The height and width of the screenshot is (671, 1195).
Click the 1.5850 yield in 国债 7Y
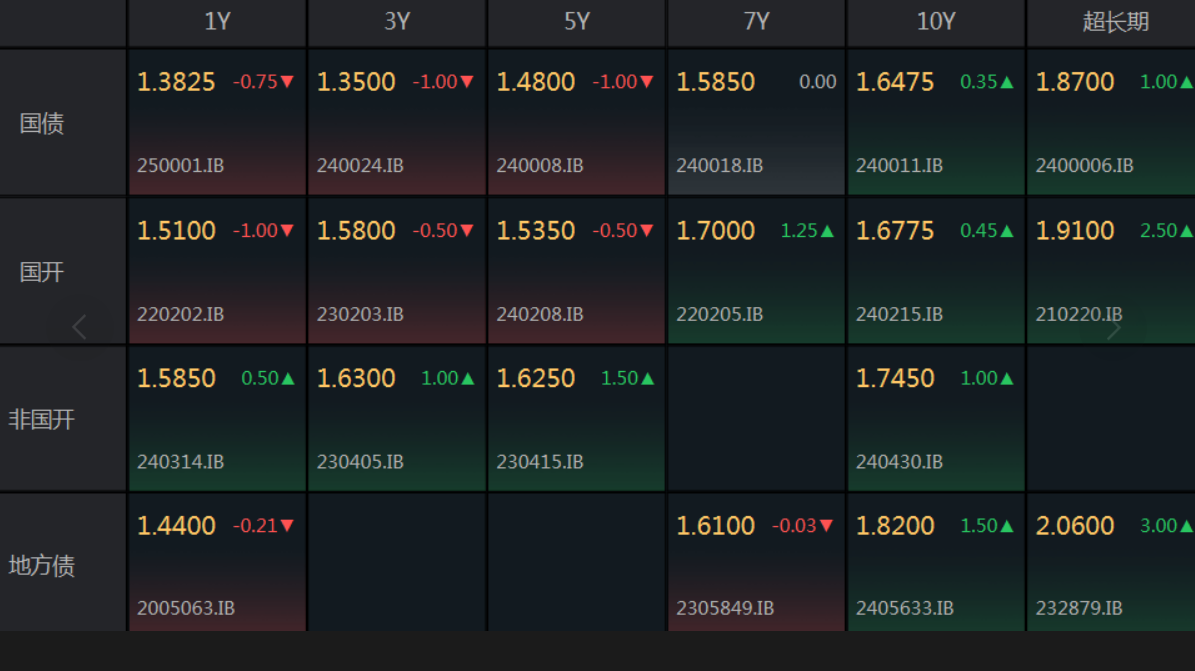click(715, 82)
